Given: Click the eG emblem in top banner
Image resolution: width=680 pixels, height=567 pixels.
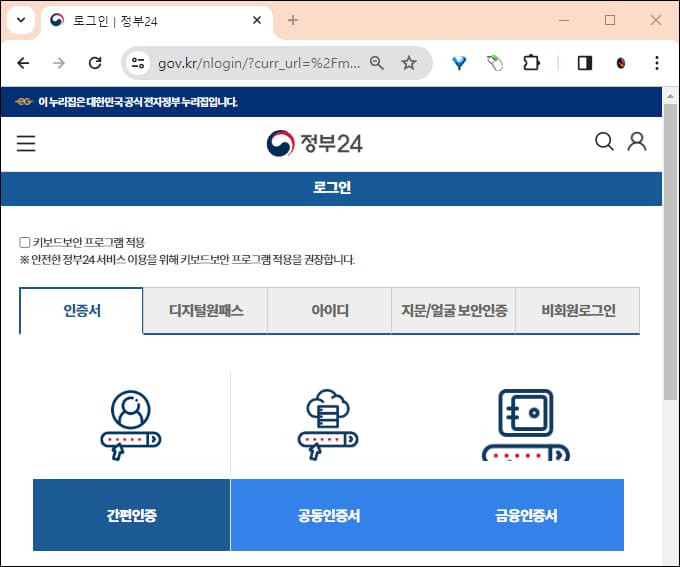Looking at the screenshot, I should 24,102.
